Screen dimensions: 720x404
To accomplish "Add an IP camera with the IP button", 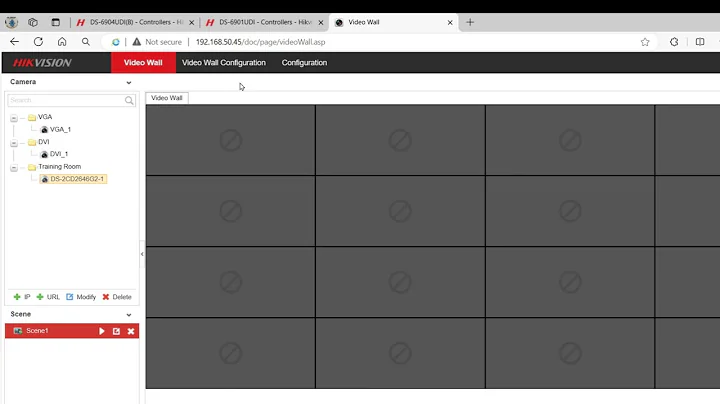I will pyautogui.click(x=22, y=297).
